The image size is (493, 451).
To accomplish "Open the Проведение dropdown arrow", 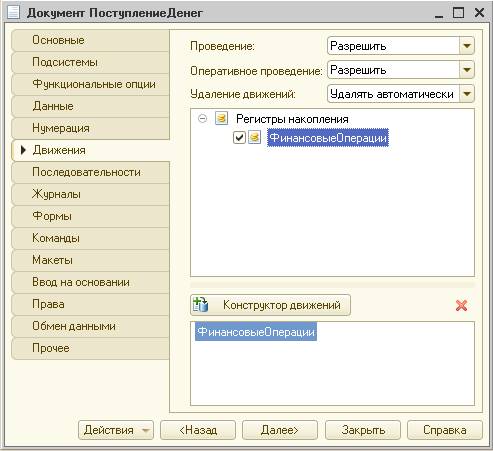I will click(467, 46).
